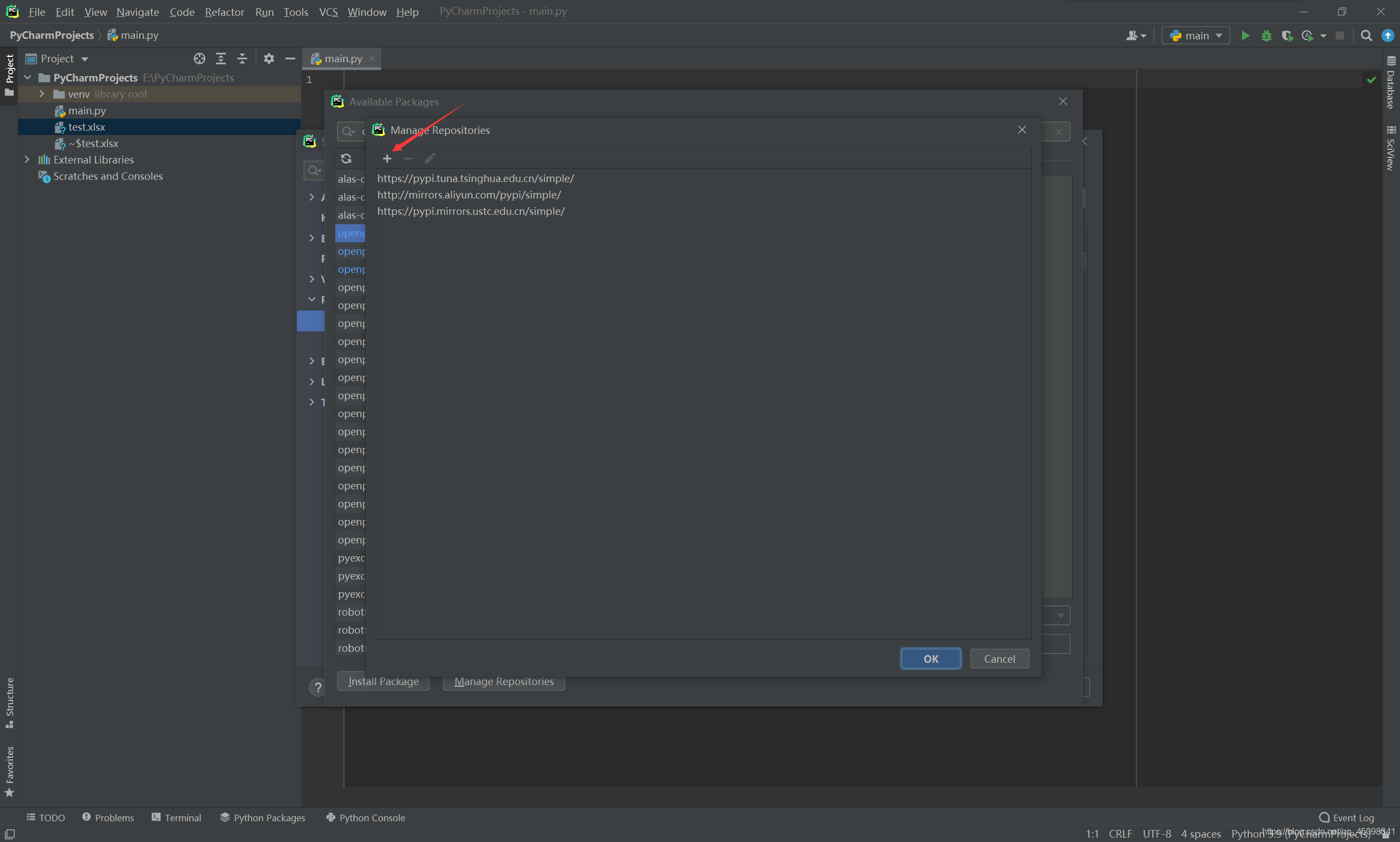Open the Python Packages tool window

262,817
